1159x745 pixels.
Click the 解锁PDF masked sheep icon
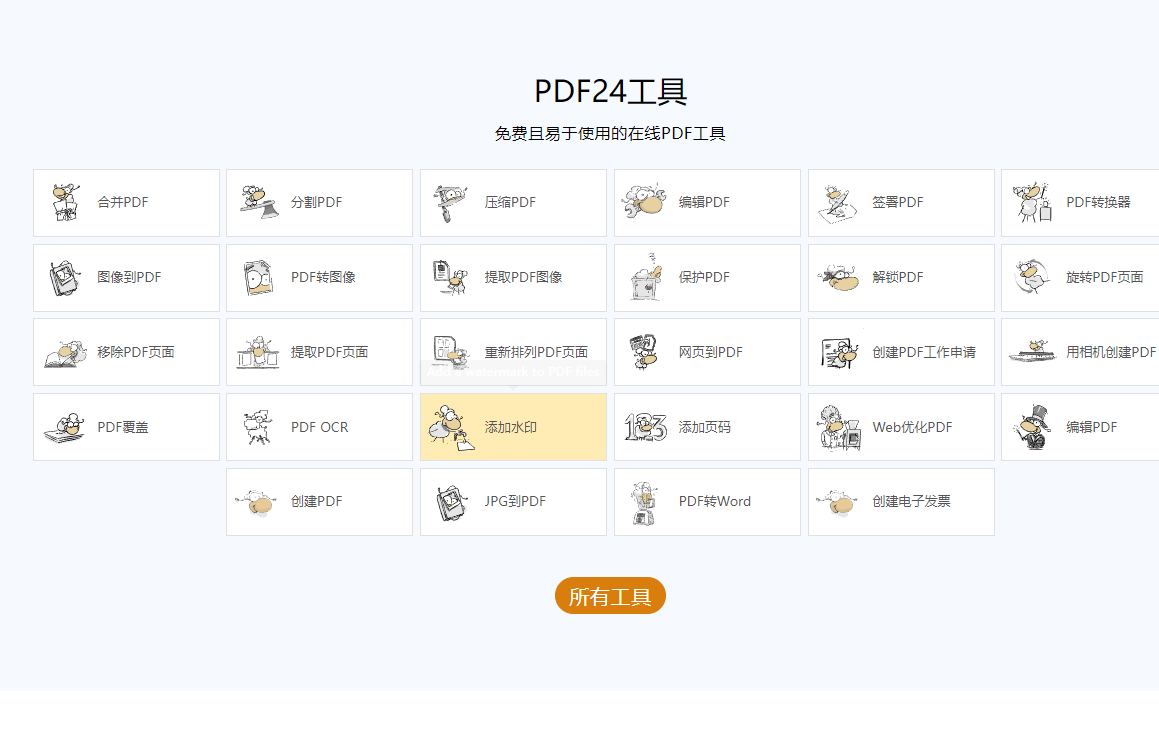click(838, 277)
